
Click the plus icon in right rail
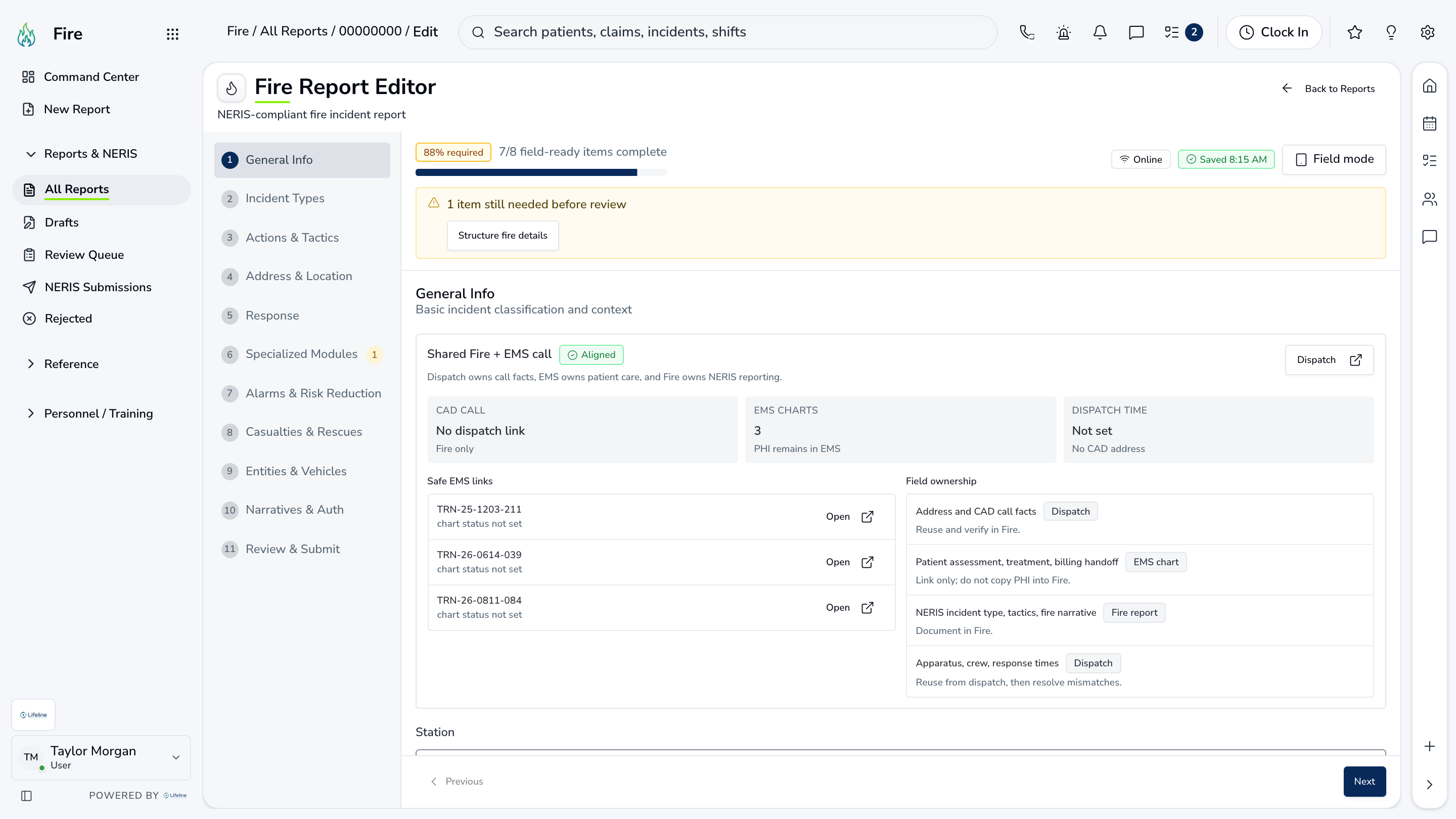point(1429,746)
